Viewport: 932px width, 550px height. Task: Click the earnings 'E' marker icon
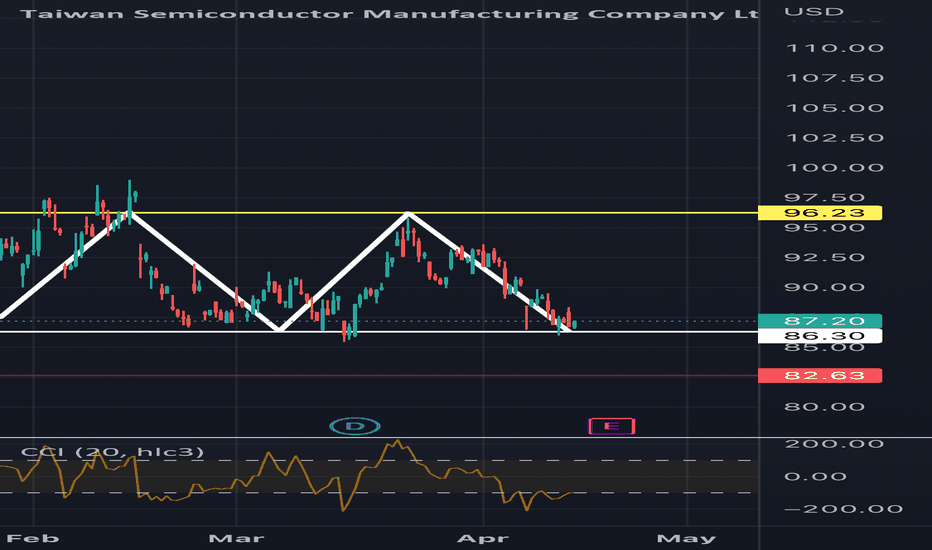pos(612,426)
